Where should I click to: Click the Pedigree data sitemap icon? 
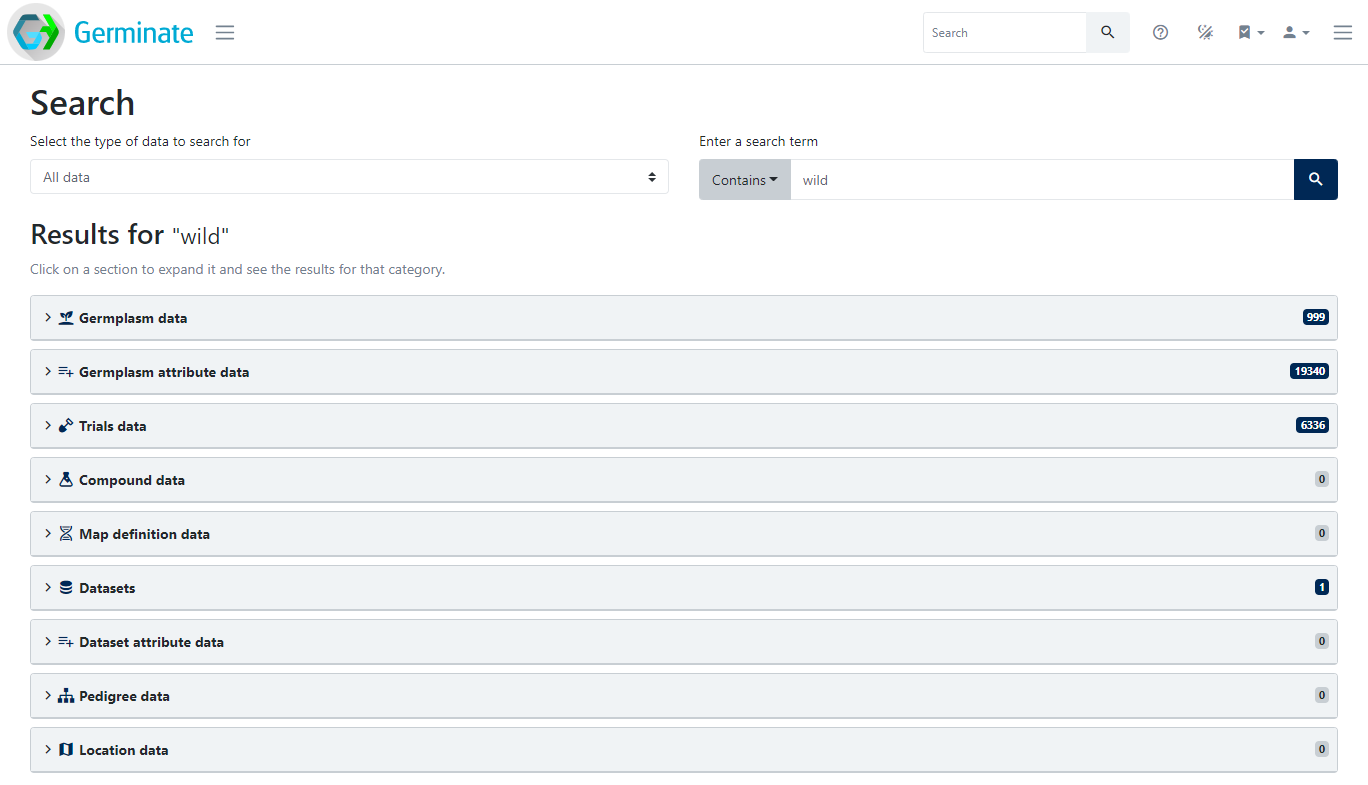click(x=65, y=695)
